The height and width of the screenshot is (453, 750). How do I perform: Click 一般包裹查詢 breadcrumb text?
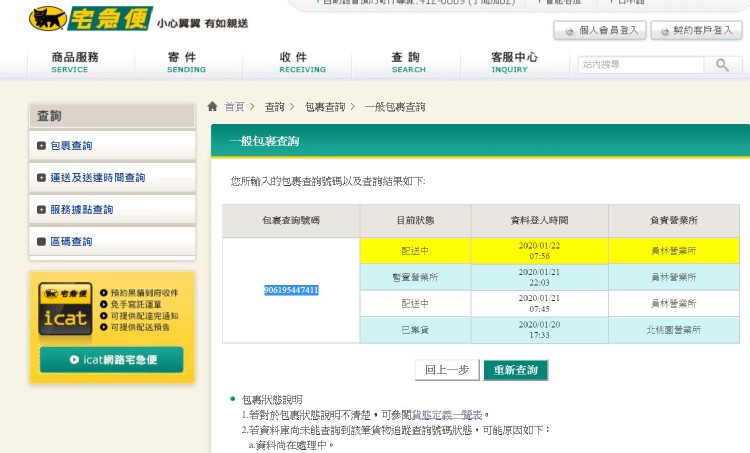[x=395, y=107]
